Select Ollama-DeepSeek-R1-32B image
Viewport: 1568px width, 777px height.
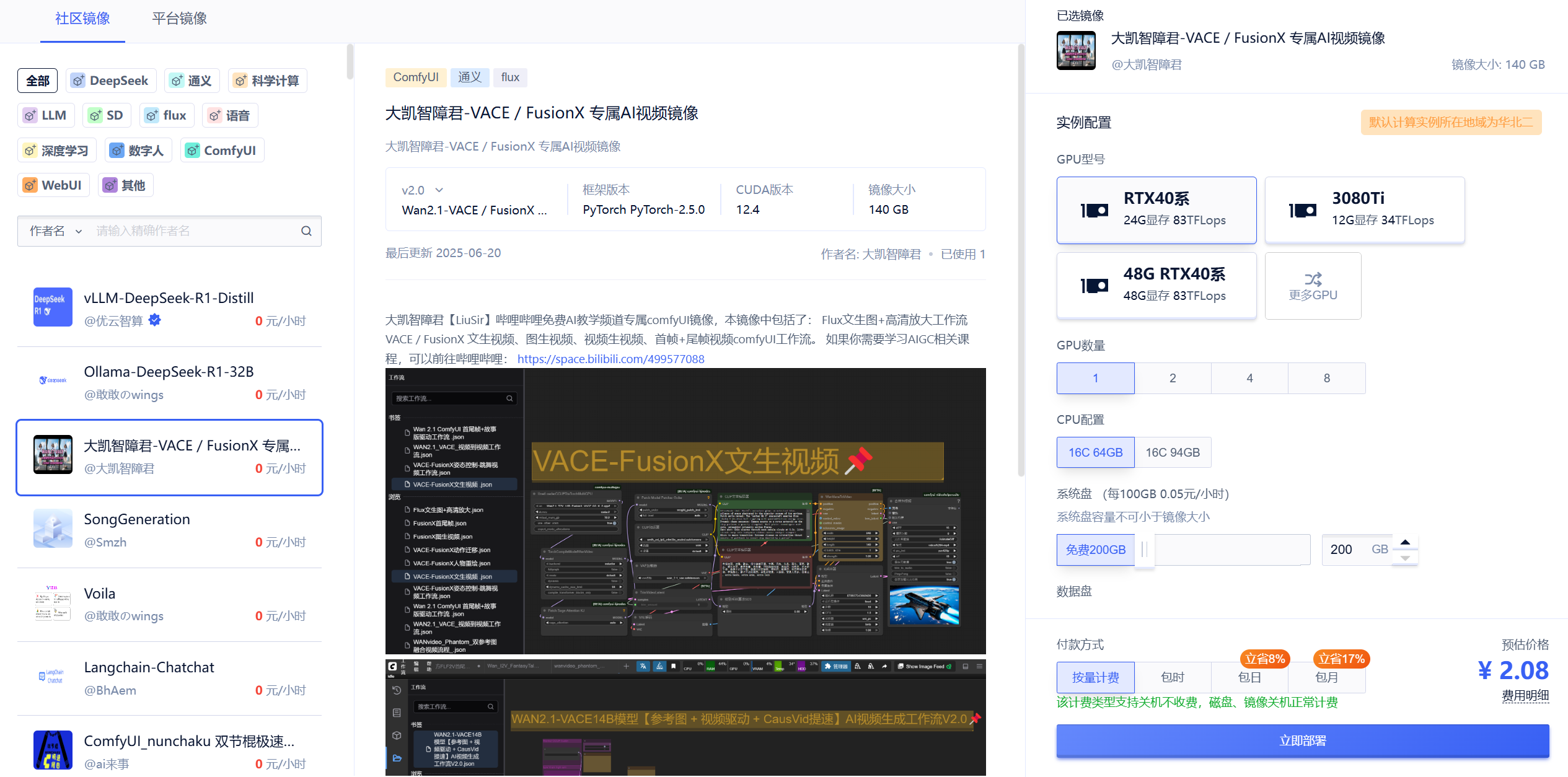click(169, 383)
